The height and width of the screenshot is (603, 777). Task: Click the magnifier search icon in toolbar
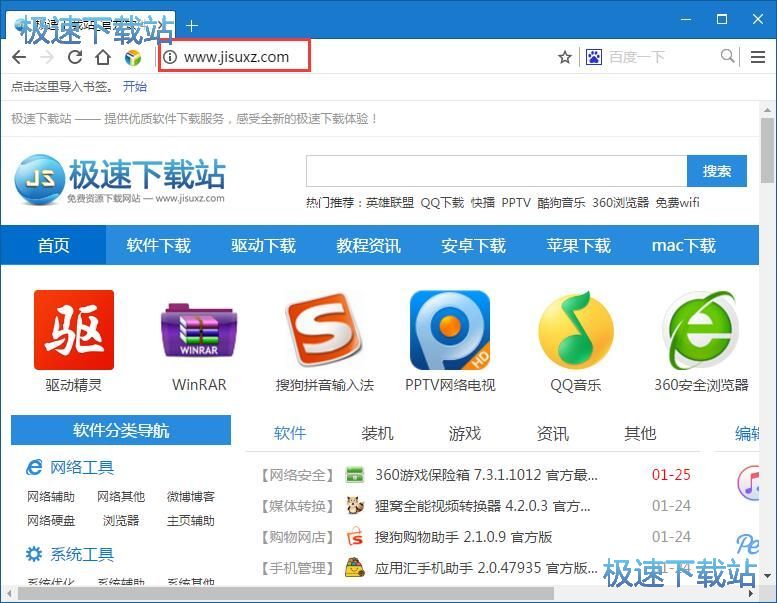727,56
